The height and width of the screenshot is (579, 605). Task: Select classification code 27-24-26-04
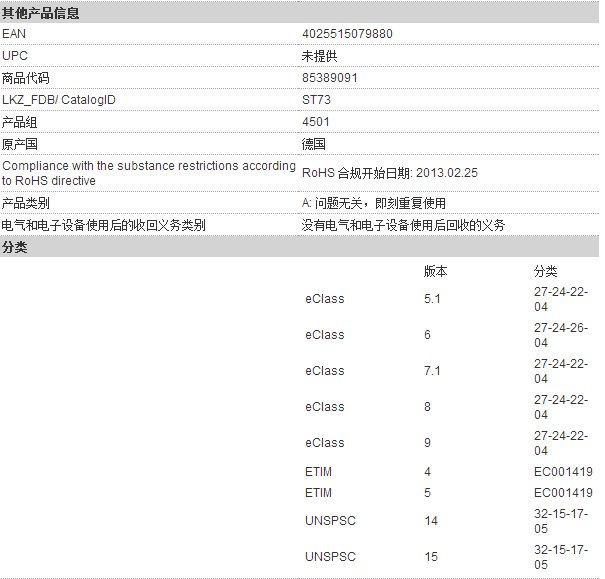[x=561, y=335]
